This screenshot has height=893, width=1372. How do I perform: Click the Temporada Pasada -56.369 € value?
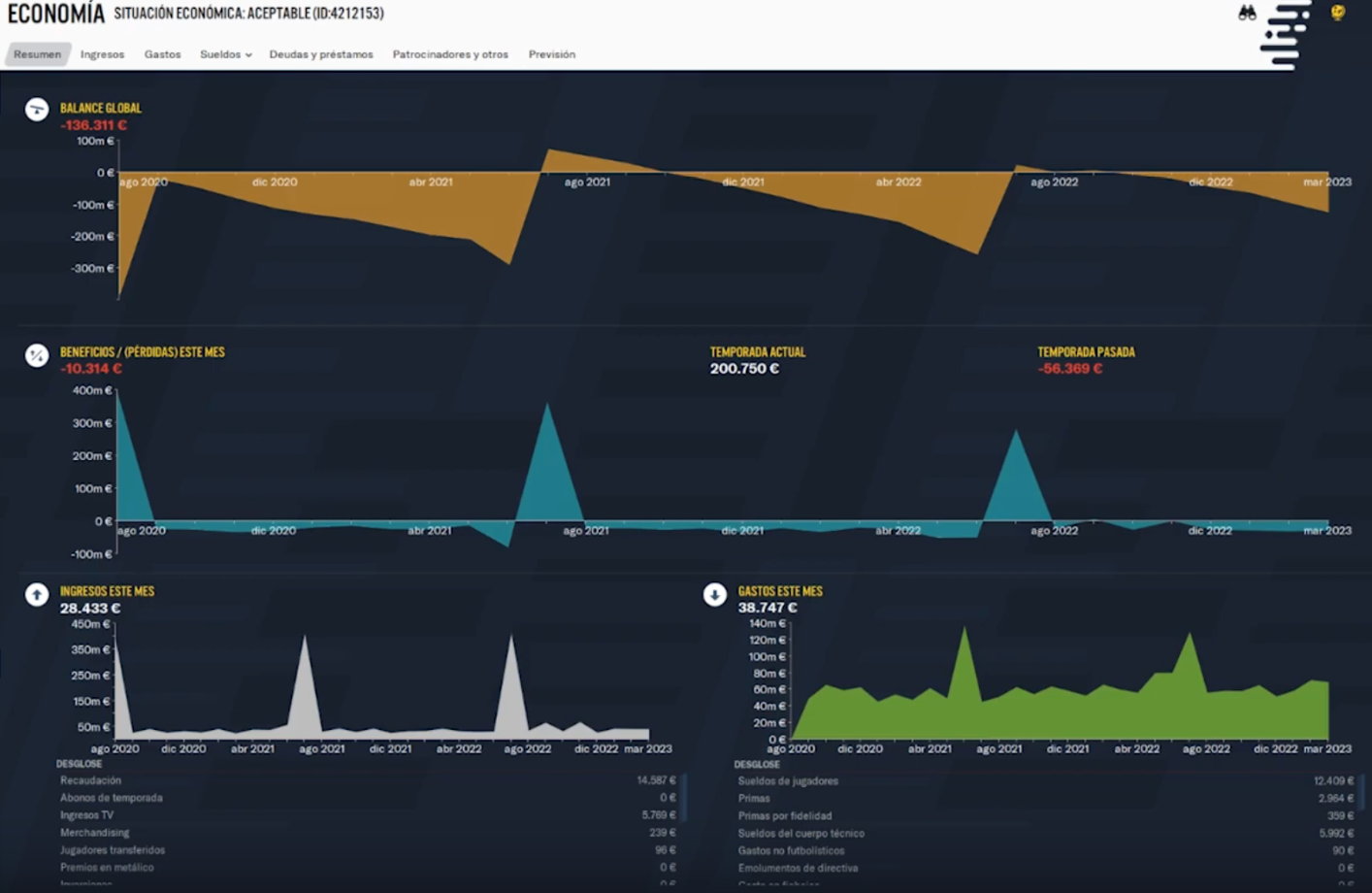point(1070,369)
